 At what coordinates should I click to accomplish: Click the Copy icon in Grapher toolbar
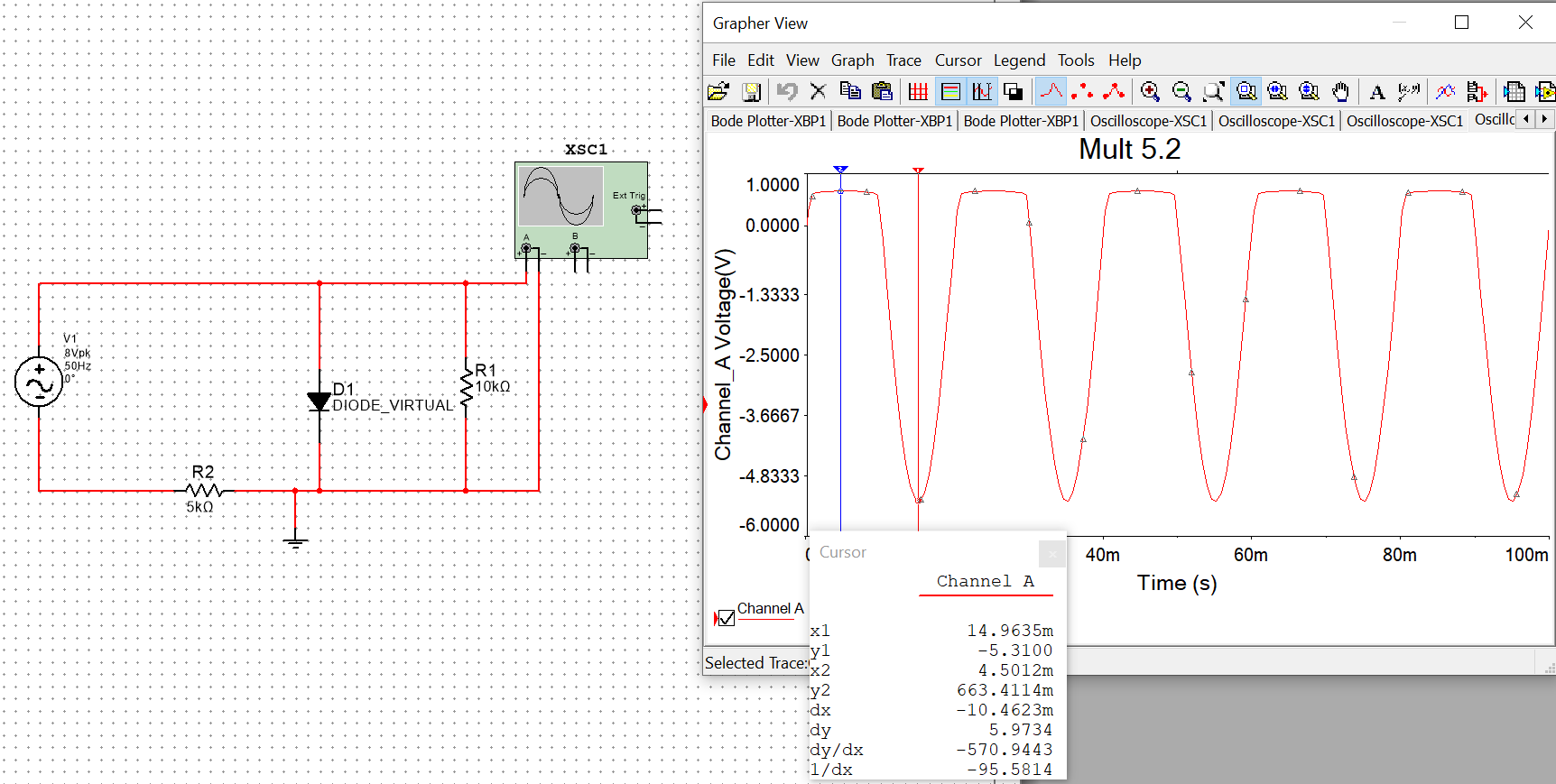click(849, 91)
